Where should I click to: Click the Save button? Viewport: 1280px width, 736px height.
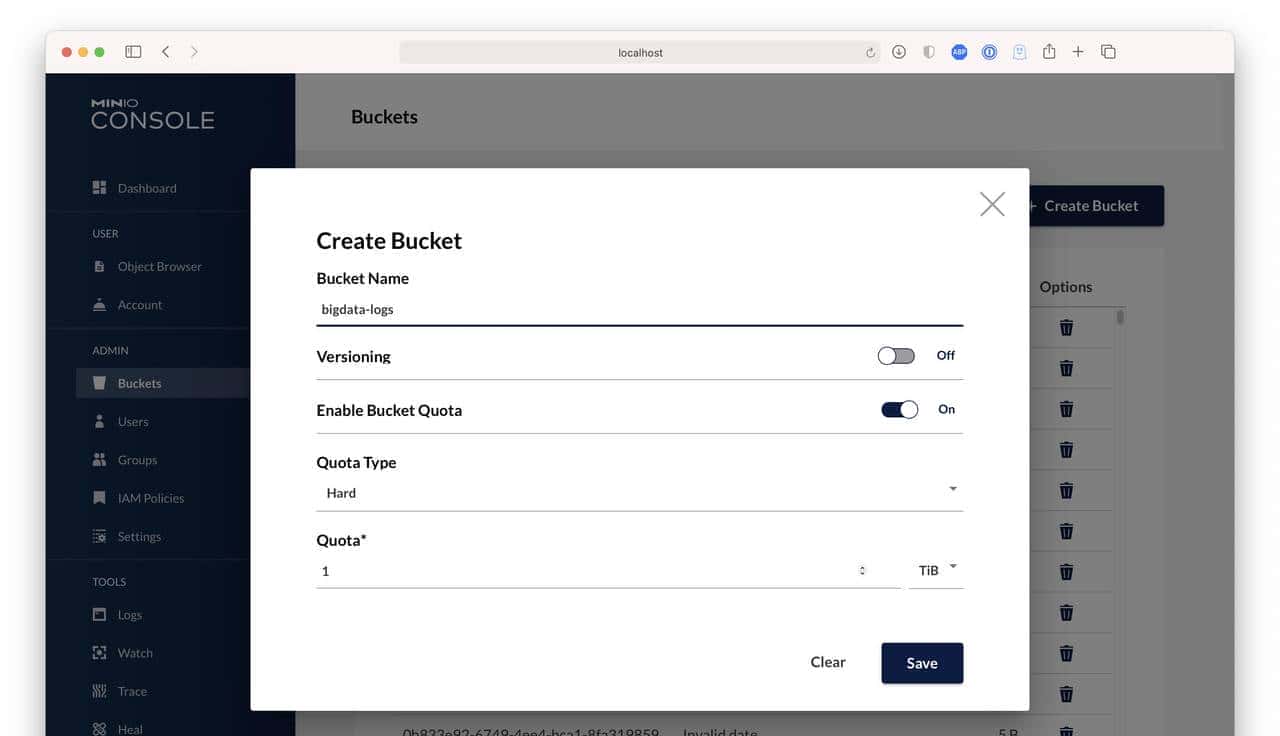[921, 663]
